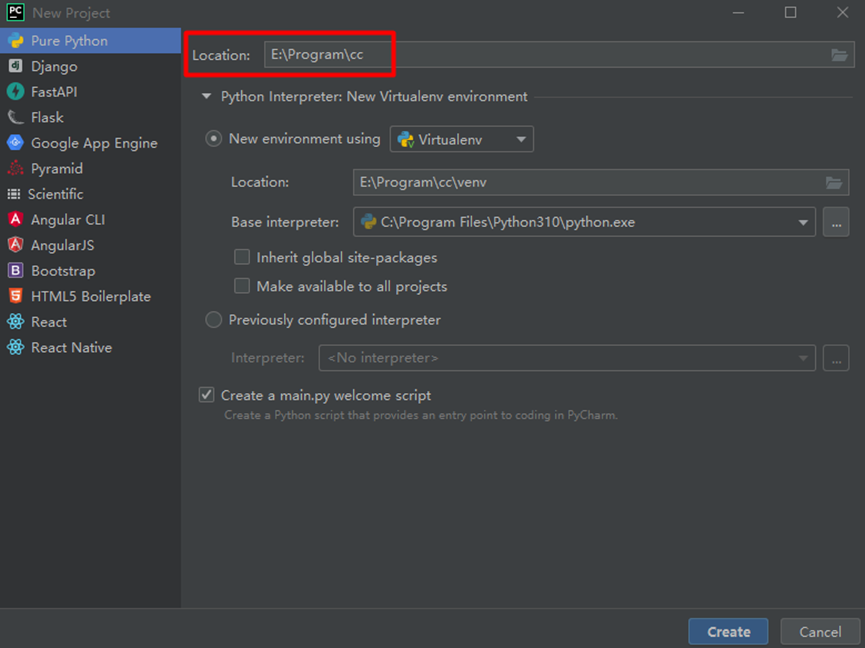Click the Scientific grid icon
The height and width of the screenshot is (648, 865).
[14, 194]
